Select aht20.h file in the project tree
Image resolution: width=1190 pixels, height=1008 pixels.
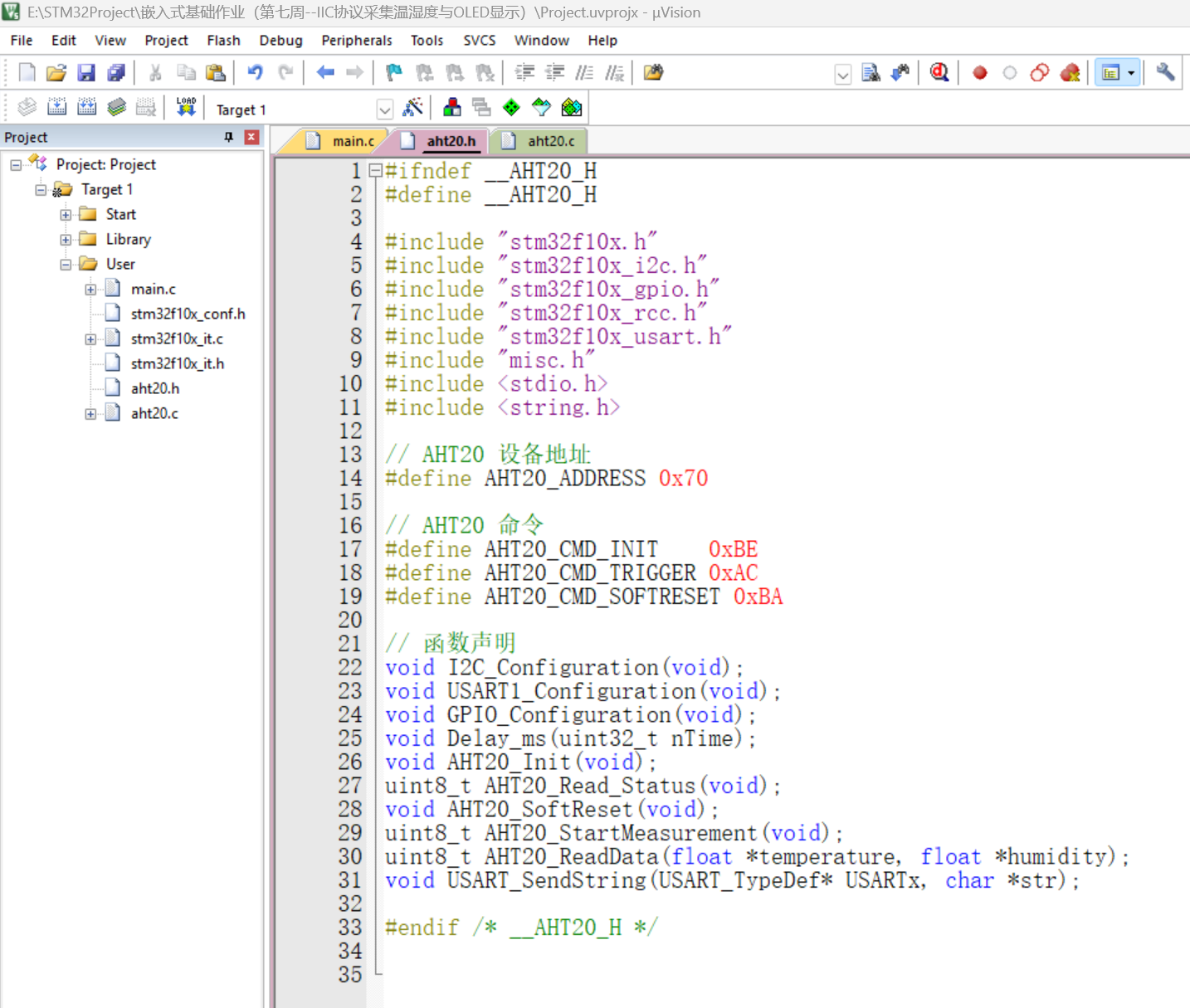pyautogui.click(x=155, y=388)
